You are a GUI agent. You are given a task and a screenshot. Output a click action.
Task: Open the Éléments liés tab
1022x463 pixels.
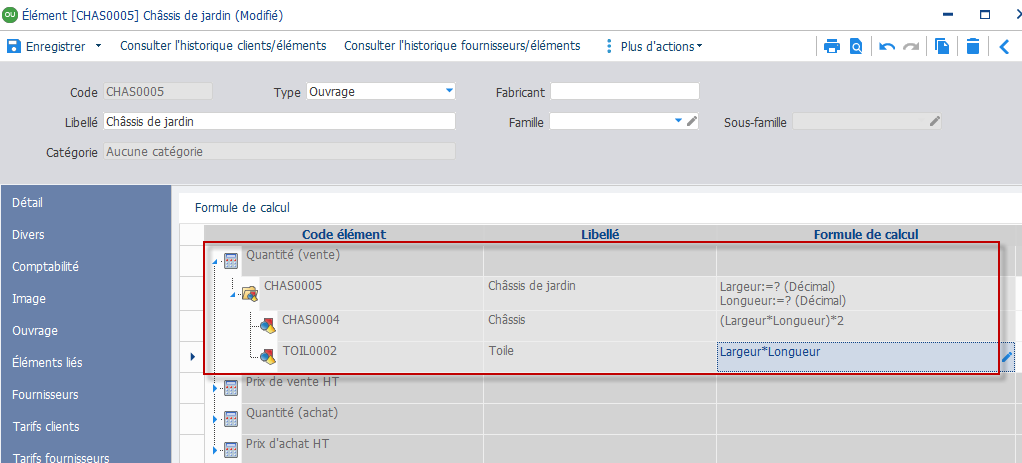pyautogui.click(x=47, y=362)
